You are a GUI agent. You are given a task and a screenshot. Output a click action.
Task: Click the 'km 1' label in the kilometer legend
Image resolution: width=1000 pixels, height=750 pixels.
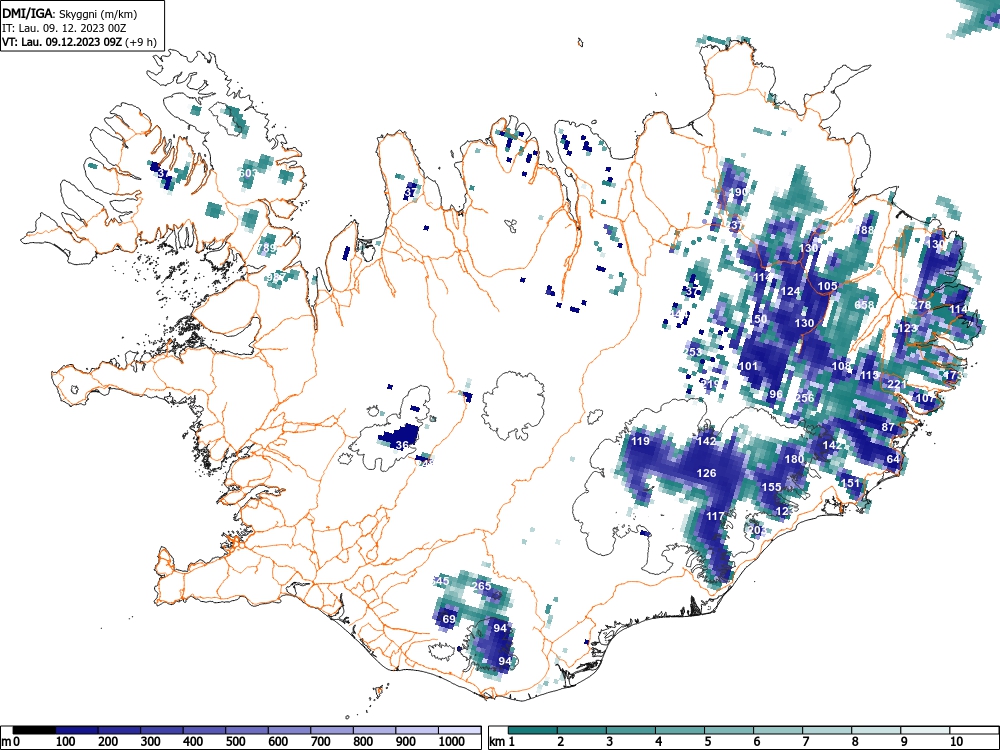tap(503, 742)
